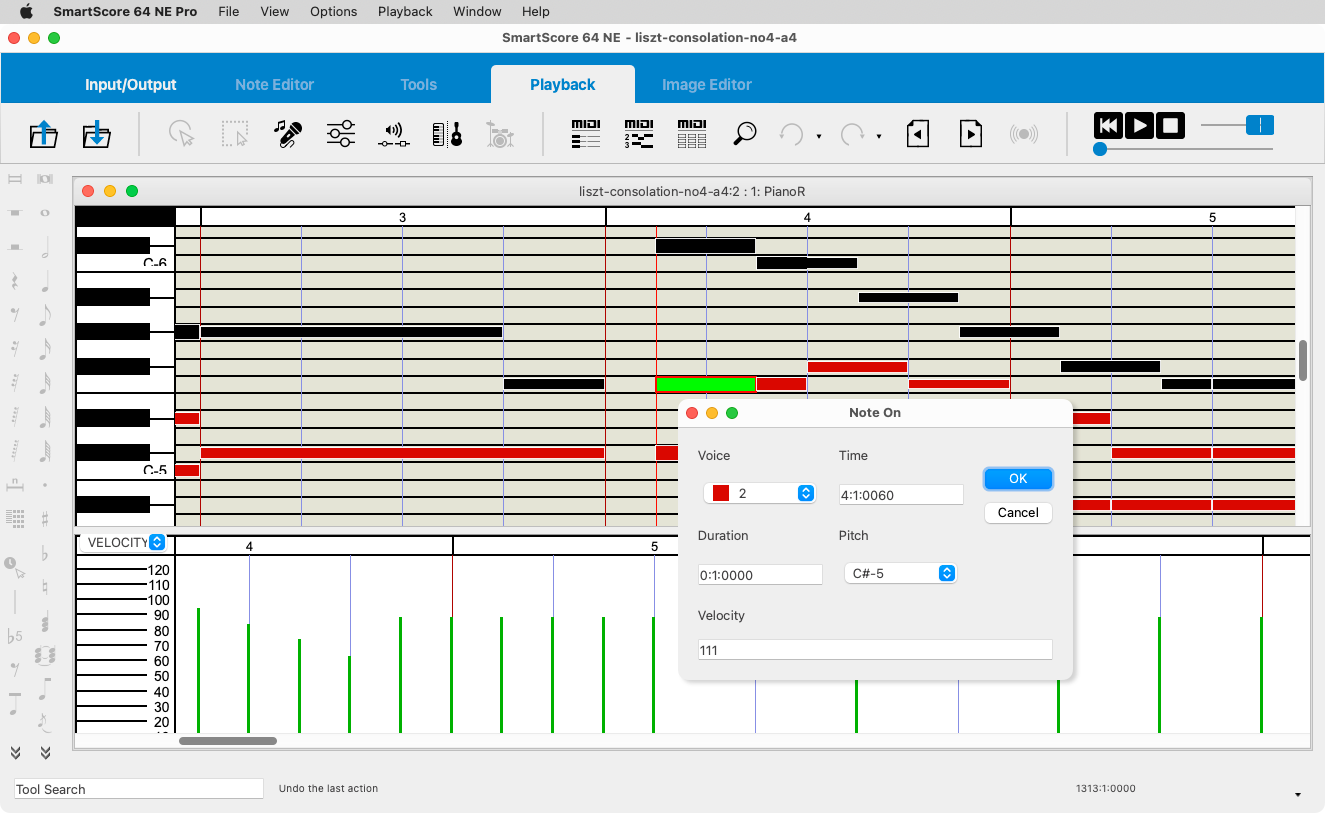Open the File menu

click(229, 11)
